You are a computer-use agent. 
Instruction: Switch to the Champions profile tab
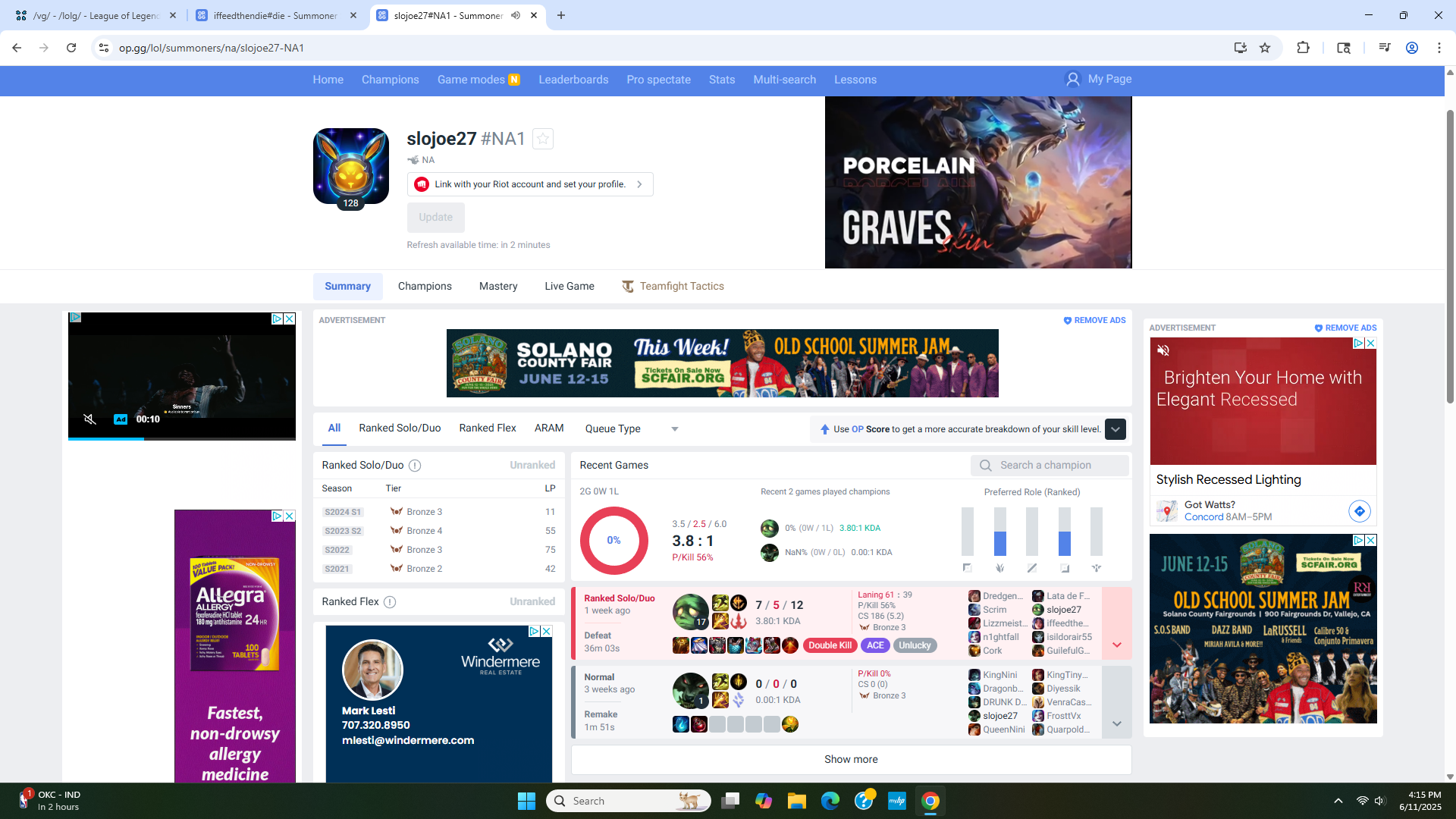425,287
